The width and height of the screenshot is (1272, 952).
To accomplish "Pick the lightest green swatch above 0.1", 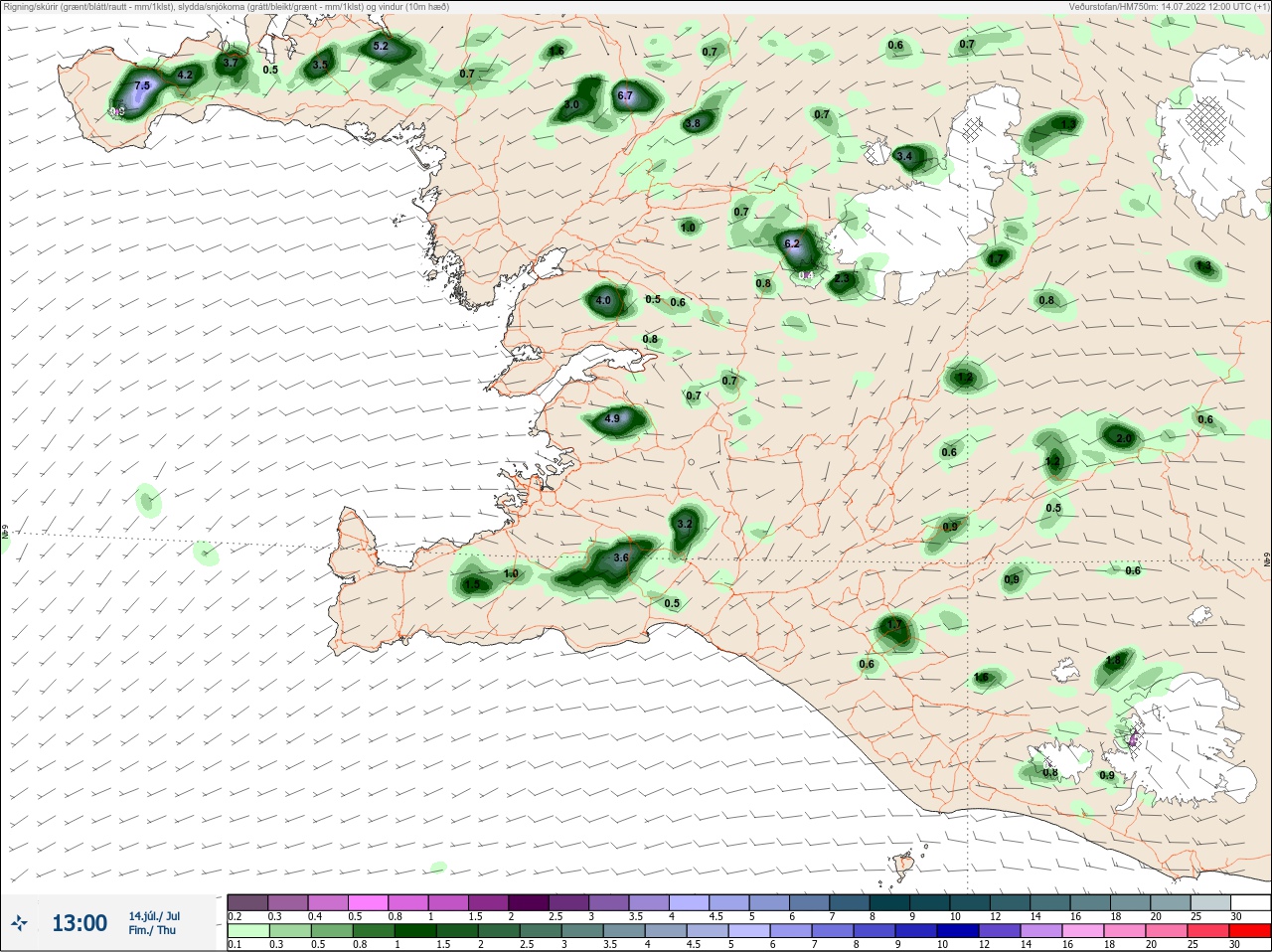I will [247, 931].
